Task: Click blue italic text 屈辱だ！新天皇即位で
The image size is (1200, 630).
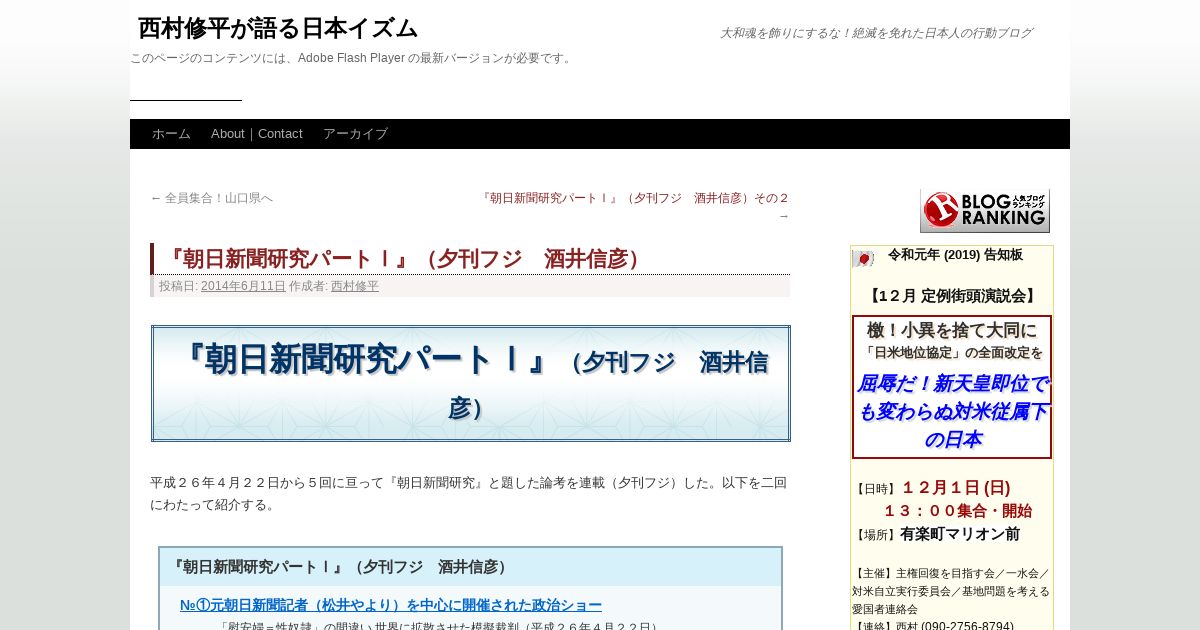Action: click(952, 384)
